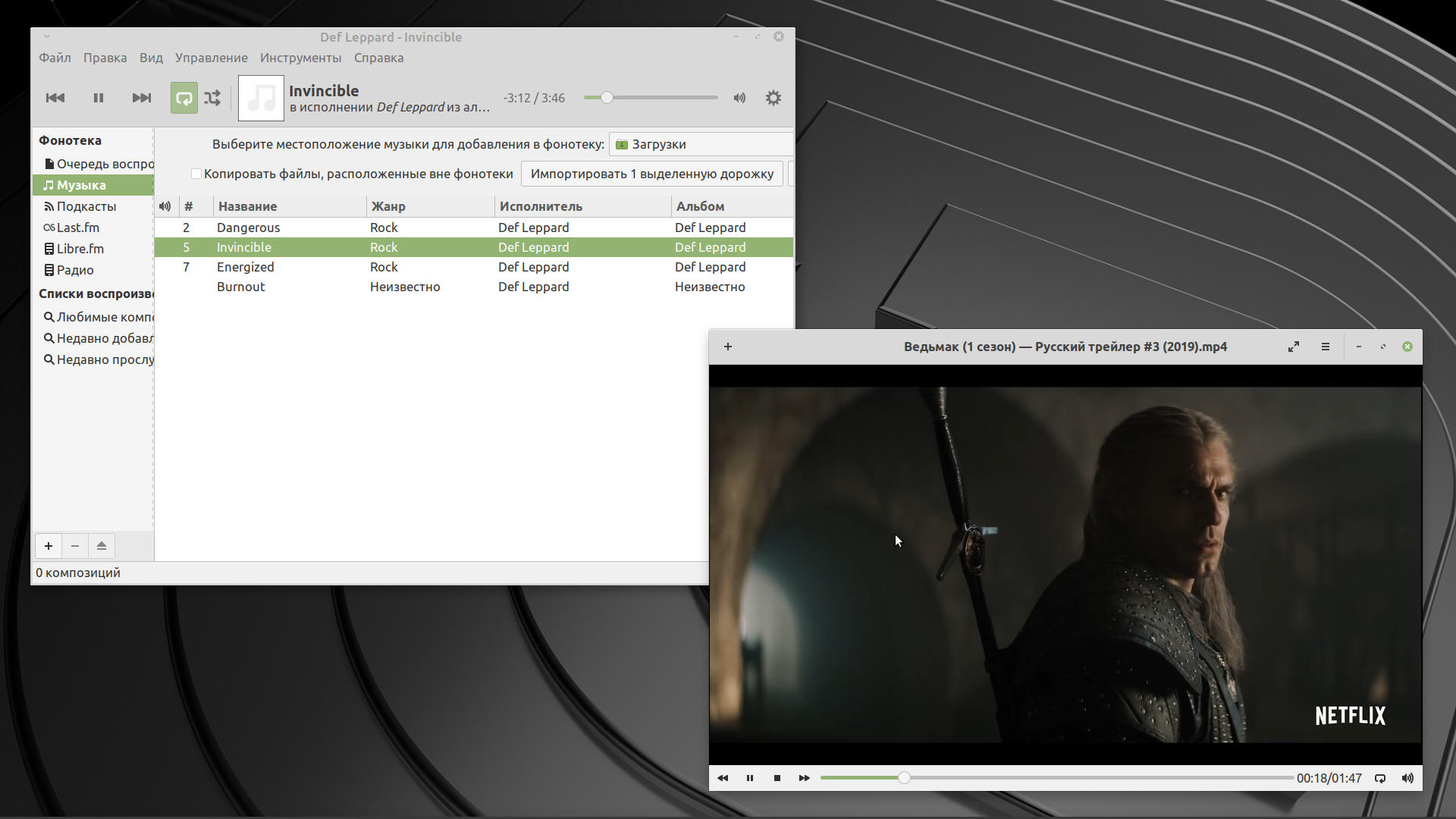Open the Инструменты menu
The image size is (1456, 819).
(300, 58)
